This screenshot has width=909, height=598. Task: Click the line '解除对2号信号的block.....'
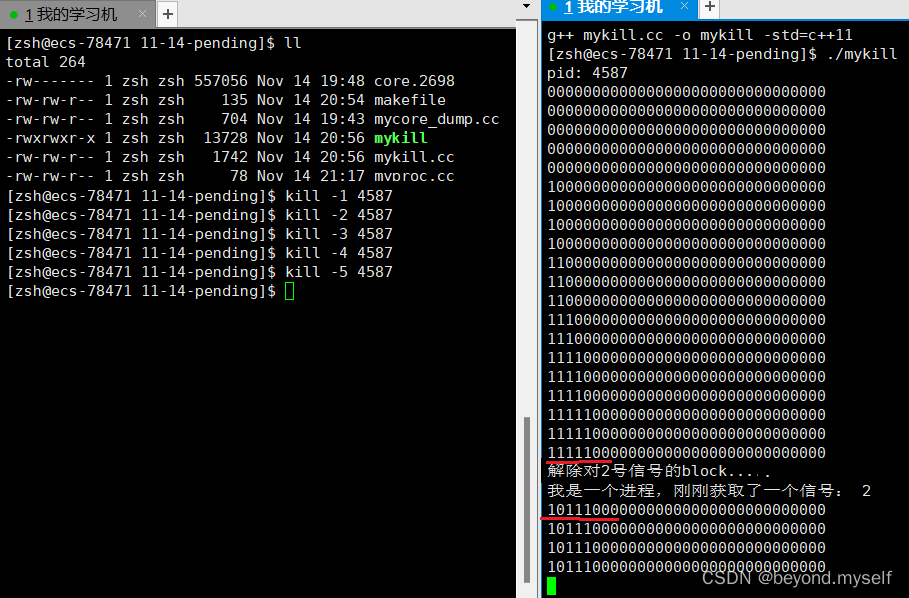(x=659, y=471)
